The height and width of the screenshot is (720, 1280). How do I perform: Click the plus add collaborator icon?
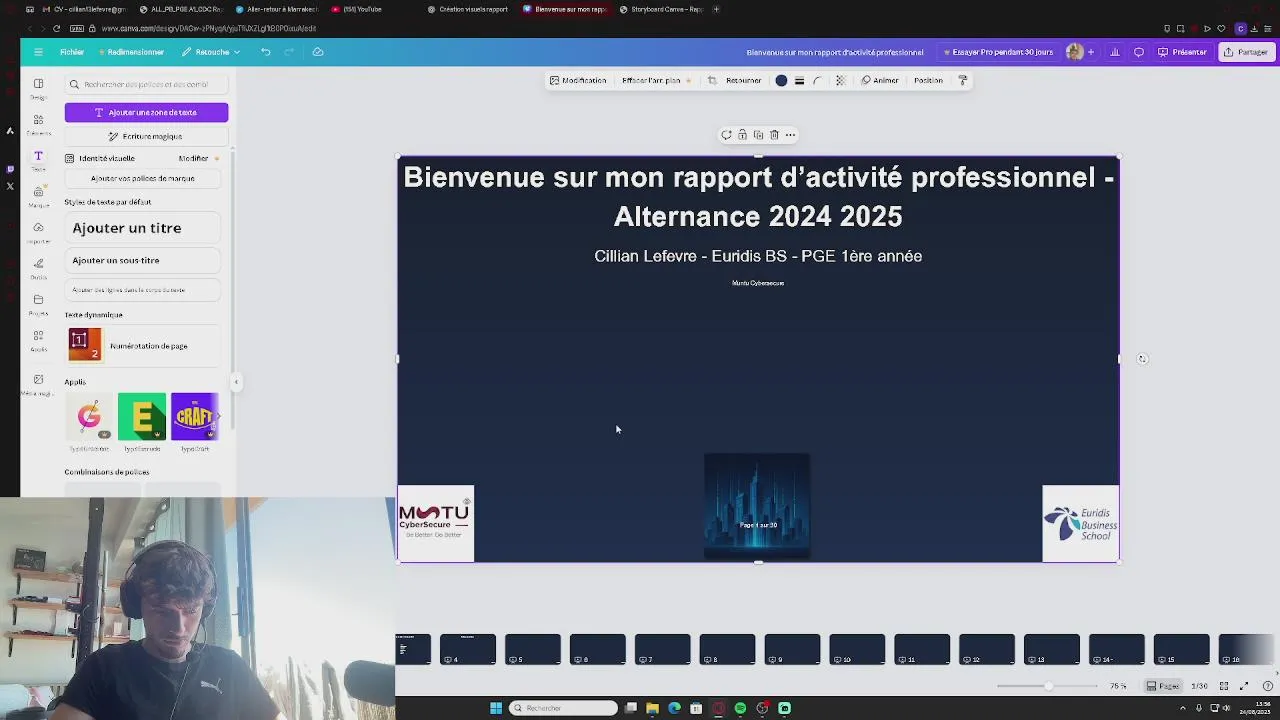tap(1091, 52)
